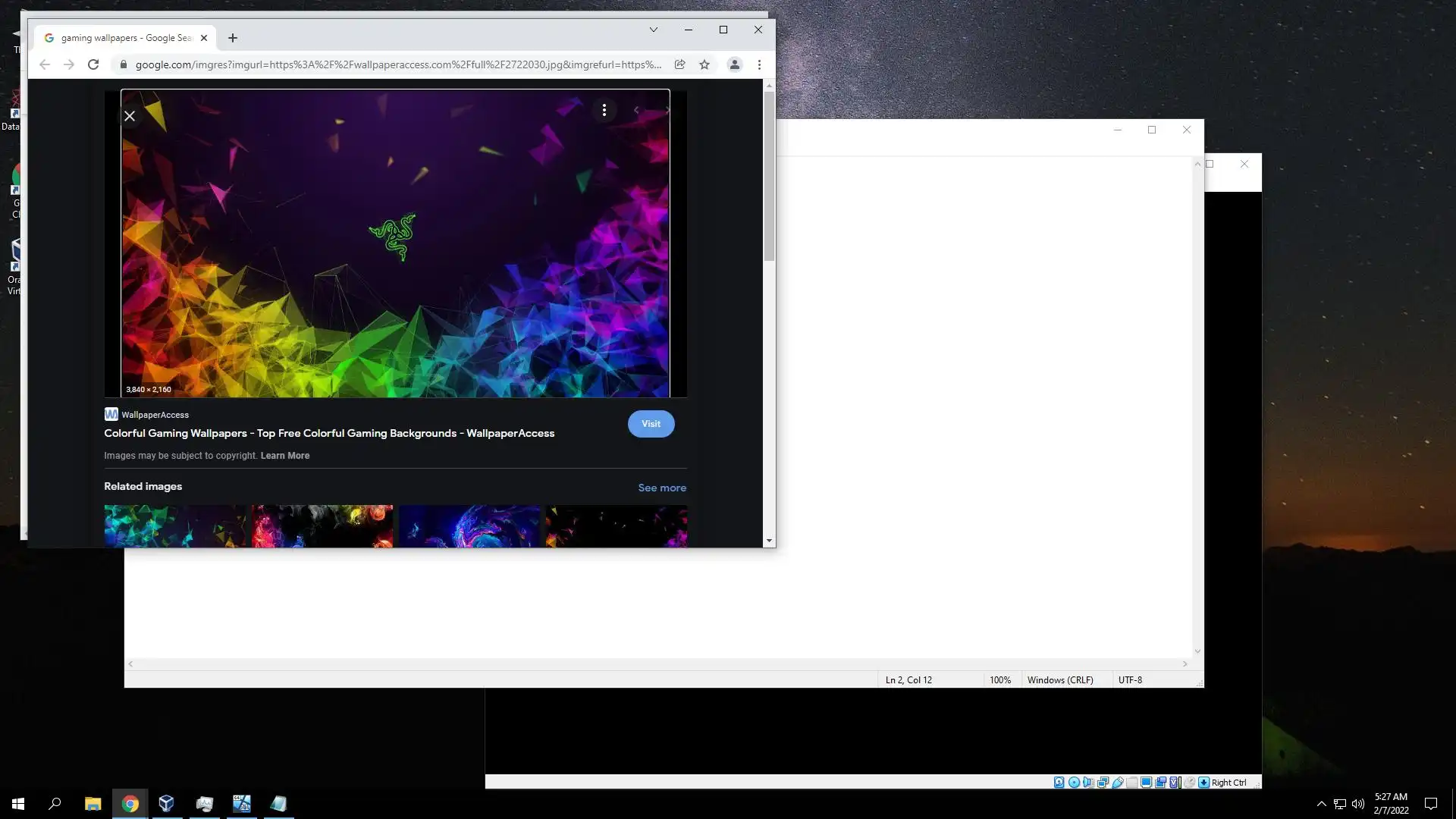Open Chrome's three-dot main menu

click(x=759, y=64)
